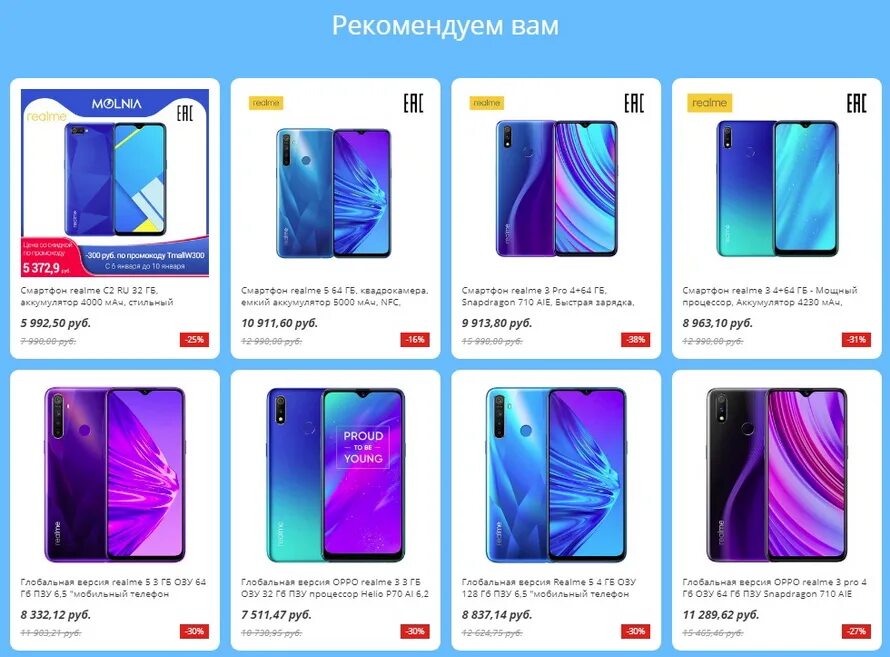Click the MOLNIA logo on first card
890x657 pixels.
116,104
